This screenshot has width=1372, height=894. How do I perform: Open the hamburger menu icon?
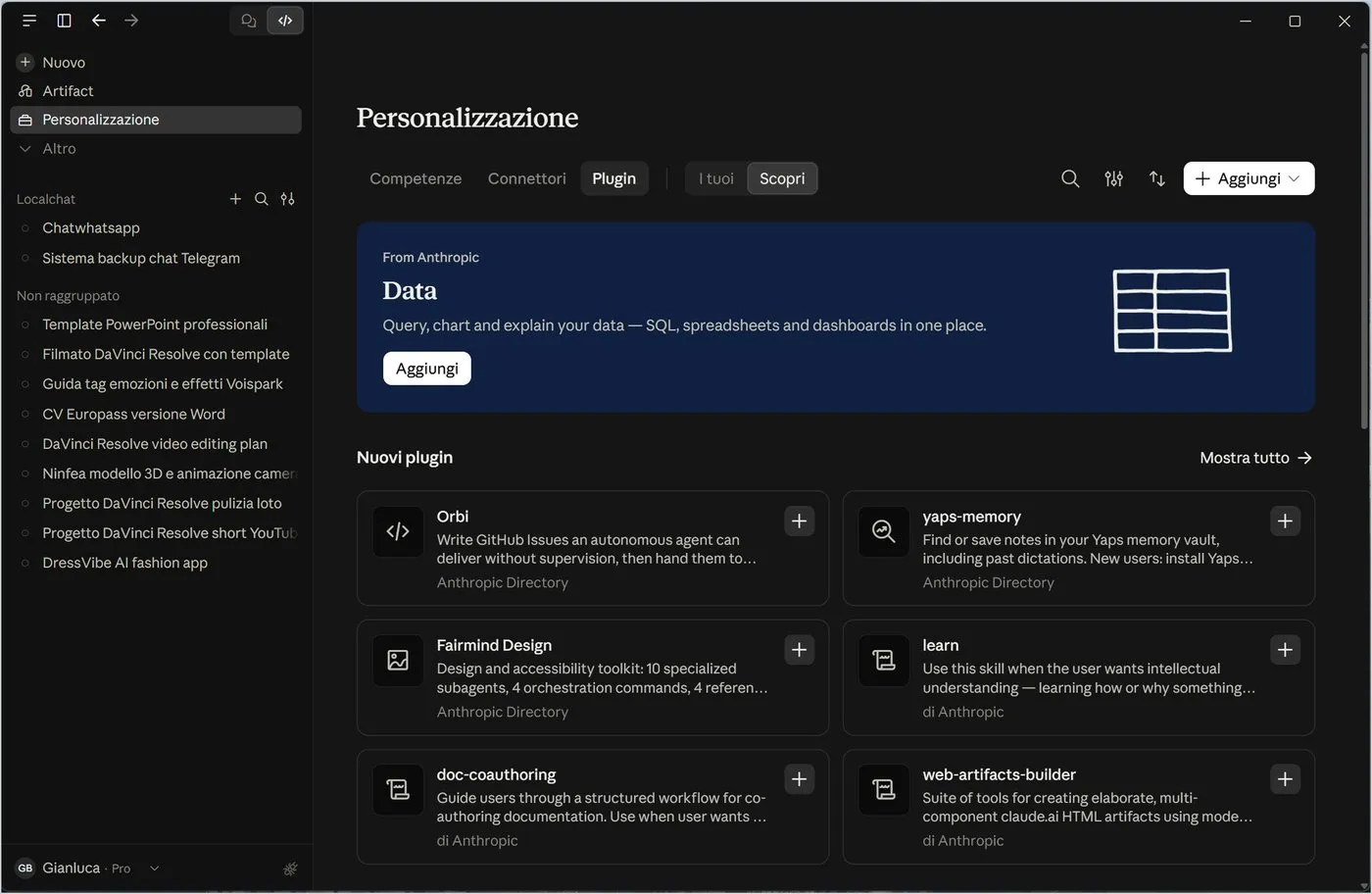(x=29, y=21)
